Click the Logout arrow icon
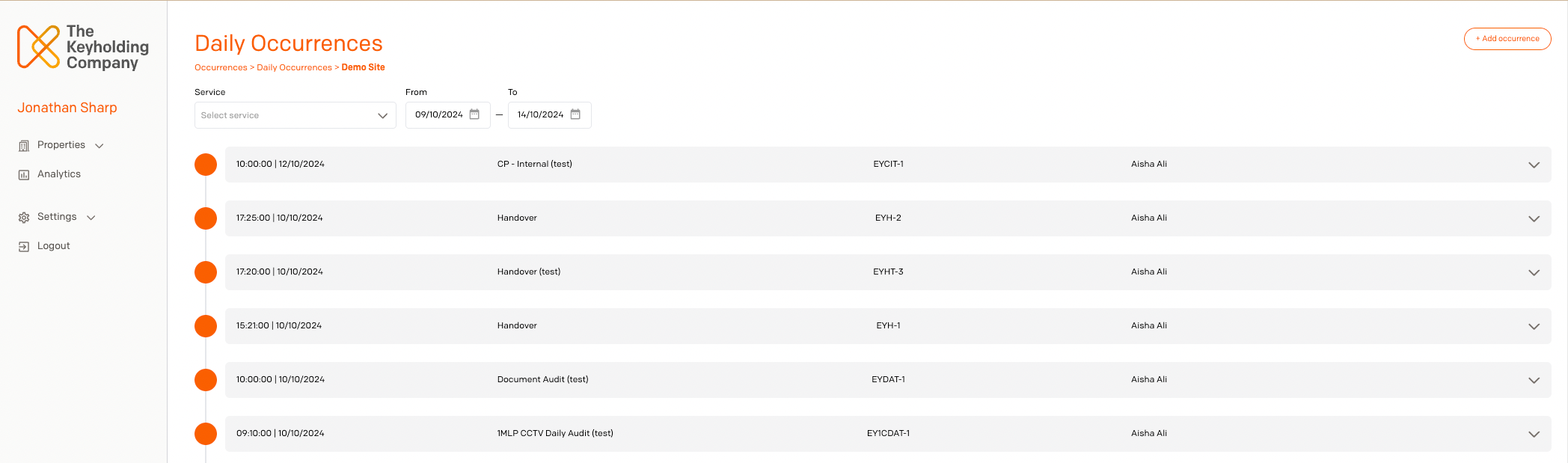1568x463 pixels. pyautogui.click(x=24, y=247)
